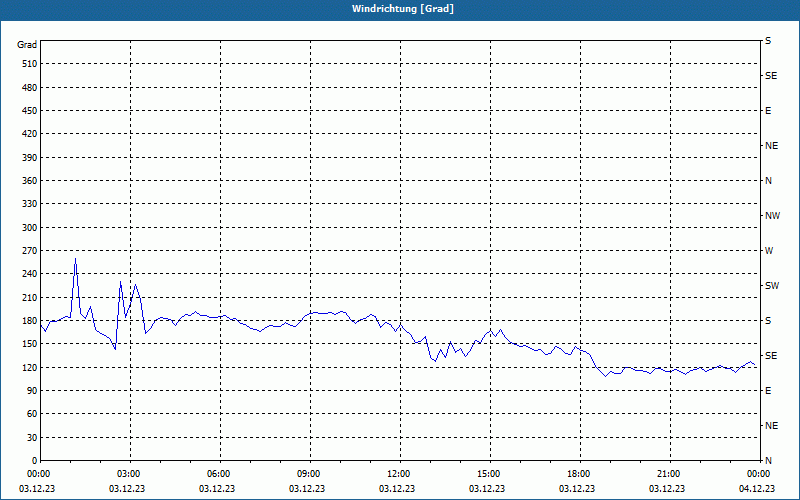Click the N compass label level with 360
The width and height of the screenshot is (800, 500).
[x=768, y=181]
